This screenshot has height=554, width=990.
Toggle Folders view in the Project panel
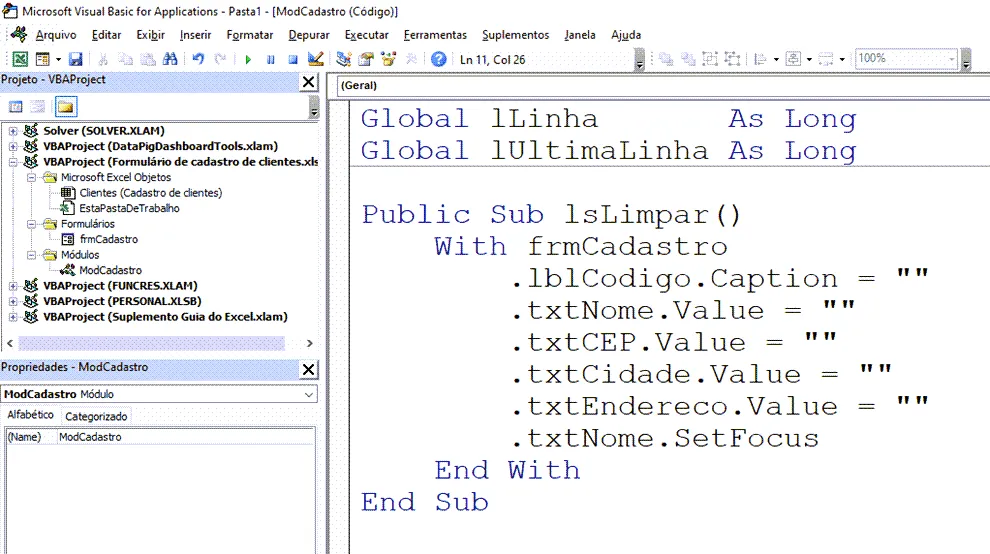66,107
